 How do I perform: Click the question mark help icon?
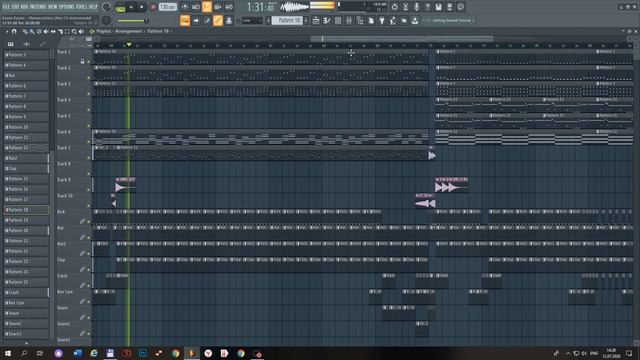[x=427, y=7]
